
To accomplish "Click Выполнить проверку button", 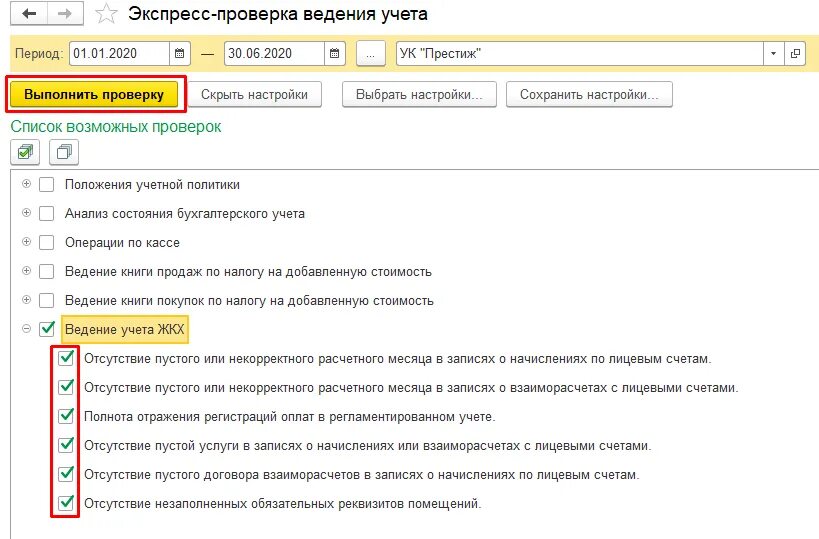I will [94, 95].
